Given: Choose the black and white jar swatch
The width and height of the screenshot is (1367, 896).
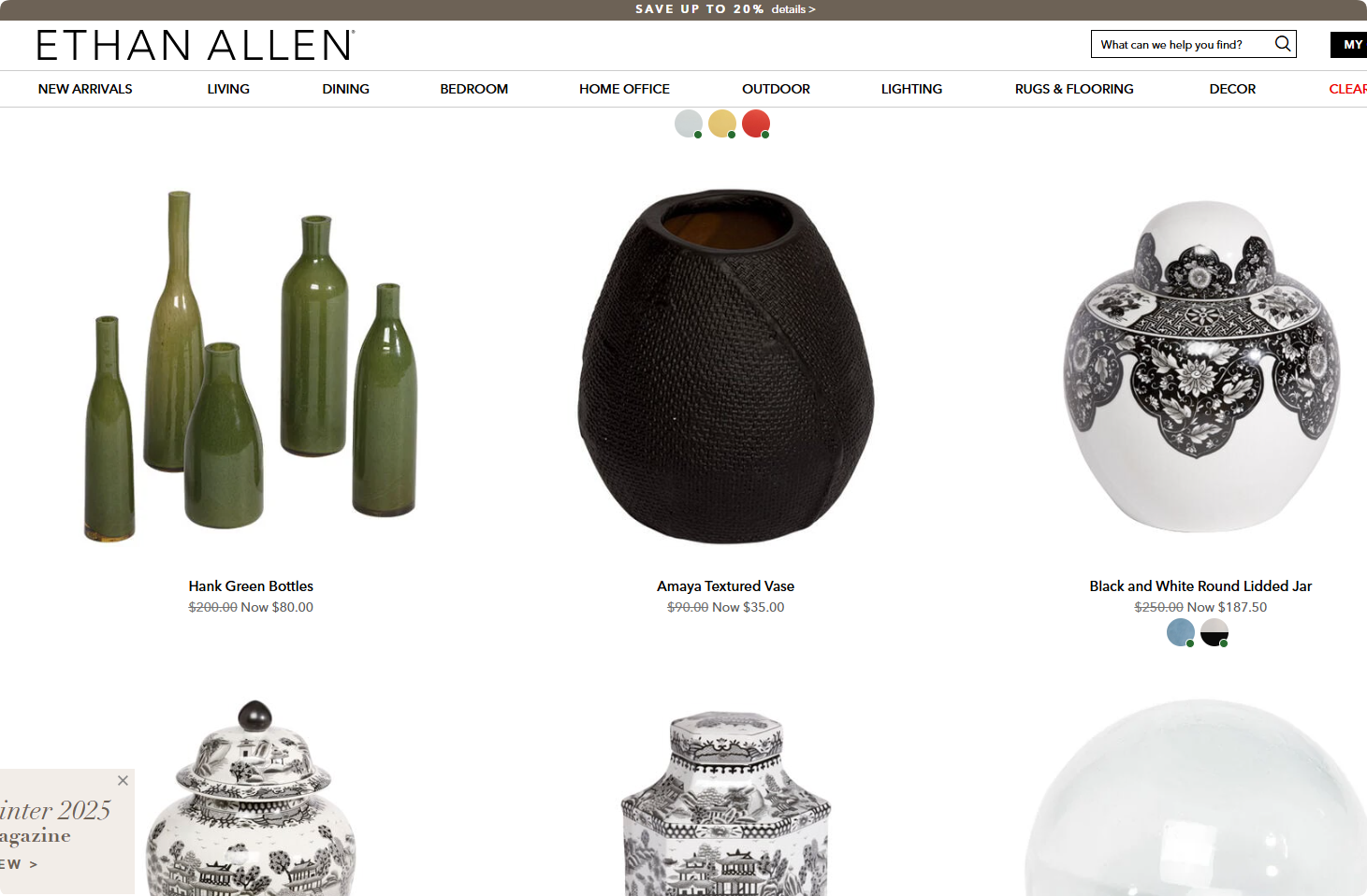Looking at the screenshot, I should pos(1214,633).
